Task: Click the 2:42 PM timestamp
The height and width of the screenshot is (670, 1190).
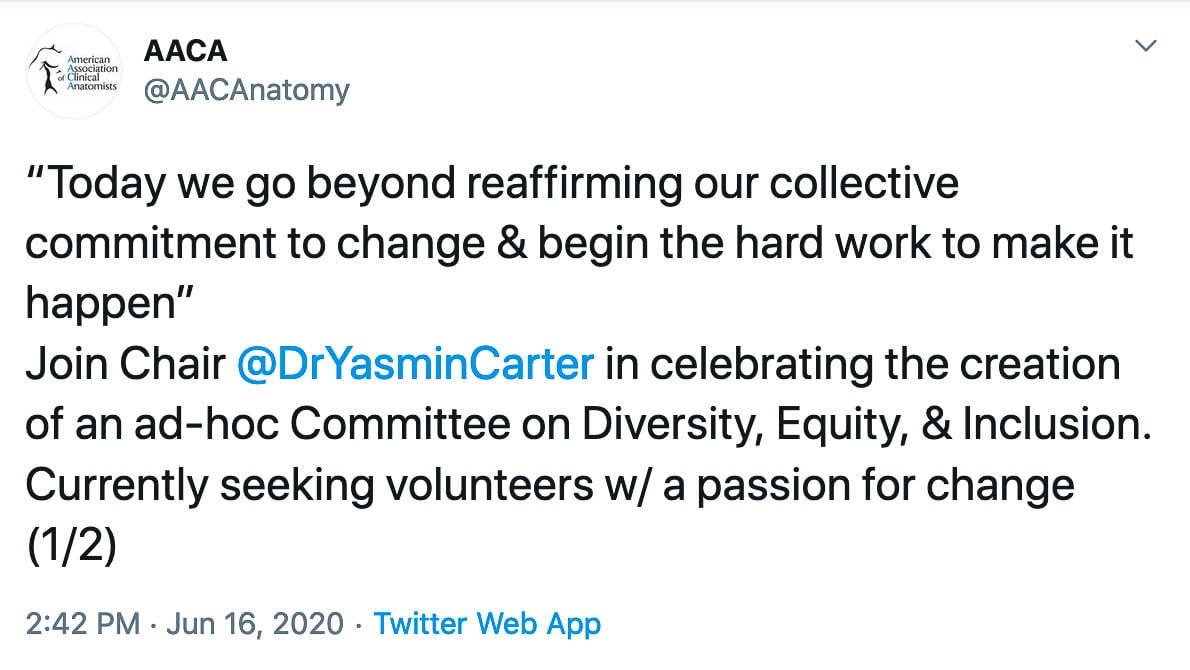Action: [82, 625]
